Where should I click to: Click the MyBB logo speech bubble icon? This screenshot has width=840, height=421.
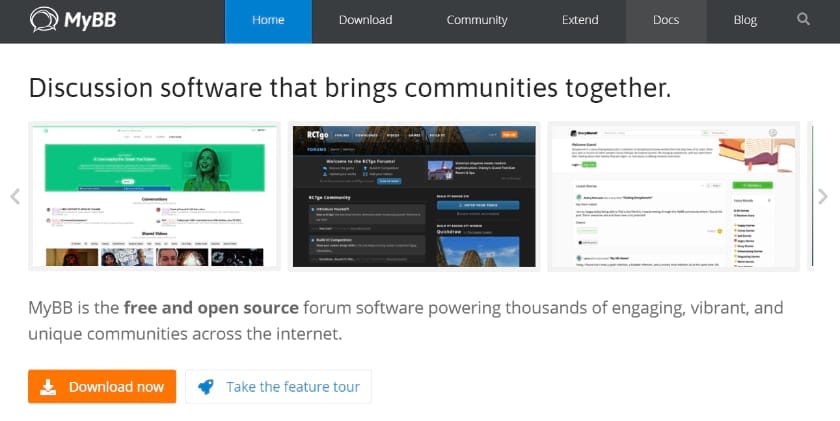click(45, 20)
